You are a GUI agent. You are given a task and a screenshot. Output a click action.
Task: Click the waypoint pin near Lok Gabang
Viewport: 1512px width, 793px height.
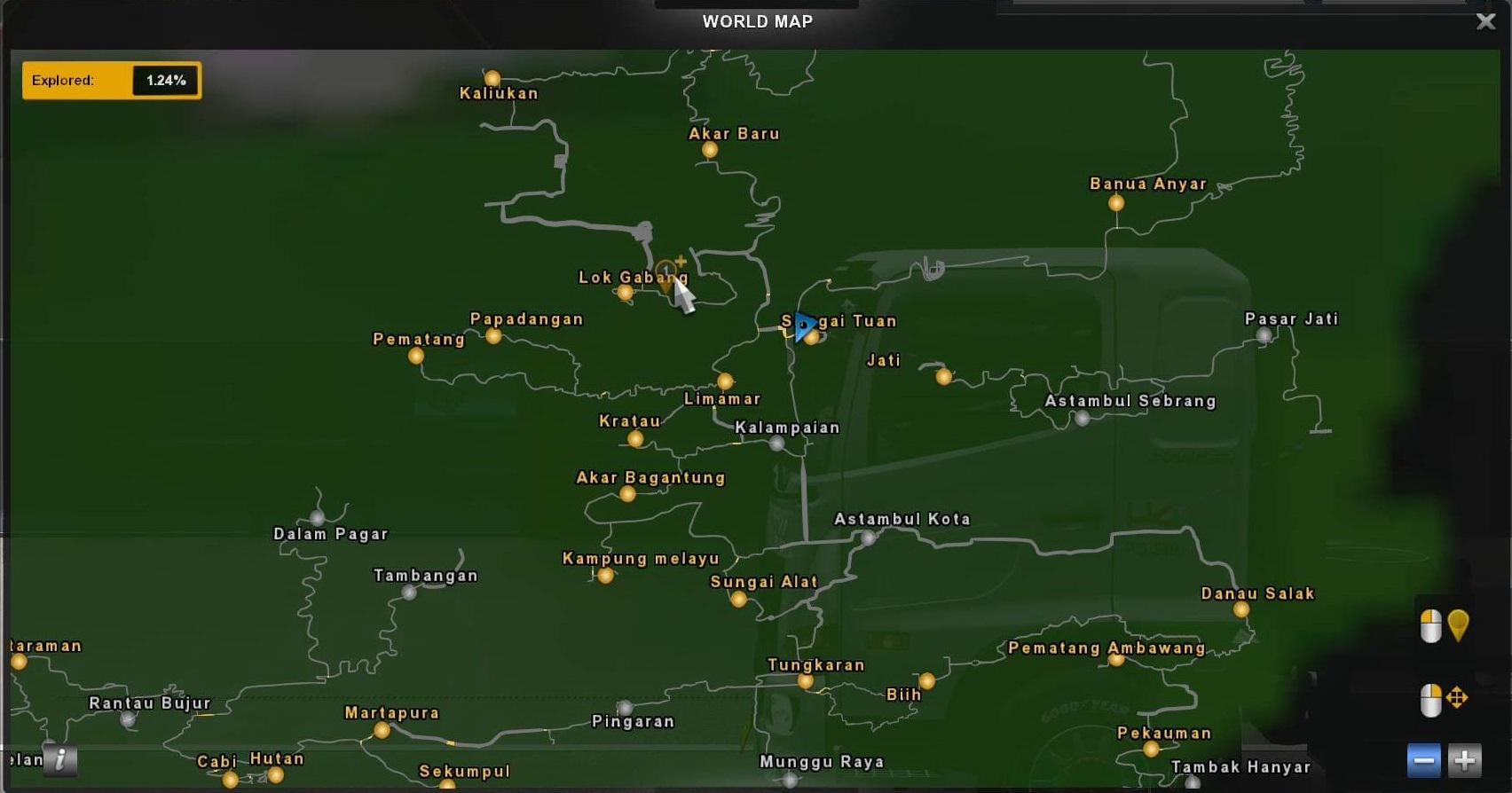tap(665, 273)
